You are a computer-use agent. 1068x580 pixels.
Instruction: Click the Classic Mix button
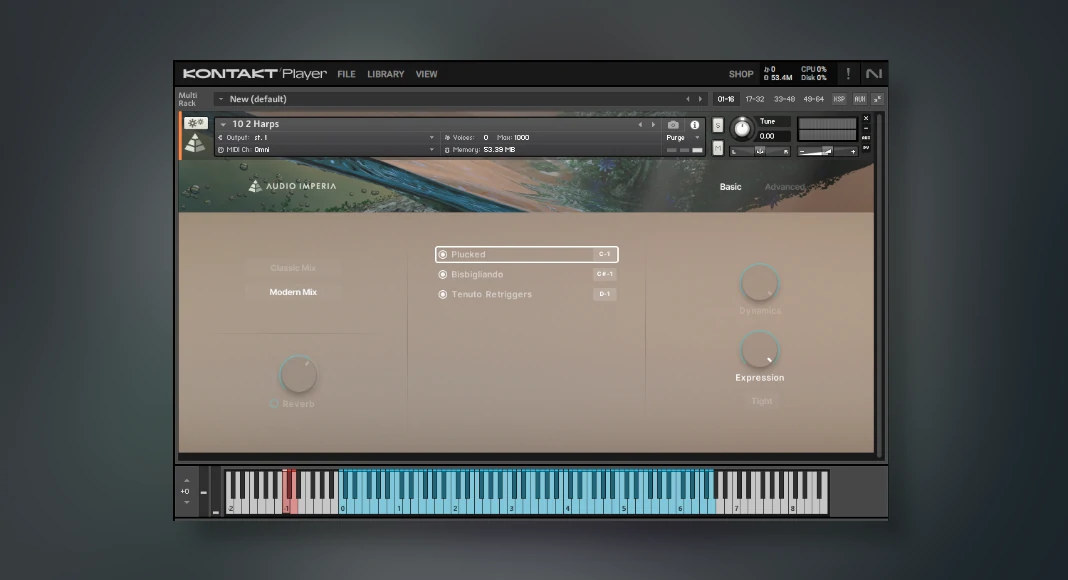click(293, 268)
